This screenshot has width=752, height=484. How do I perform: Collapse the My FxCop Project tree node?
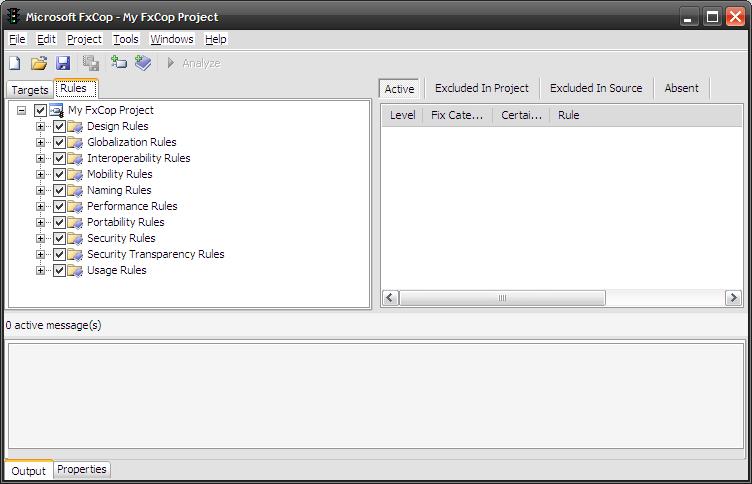[22, 110]
